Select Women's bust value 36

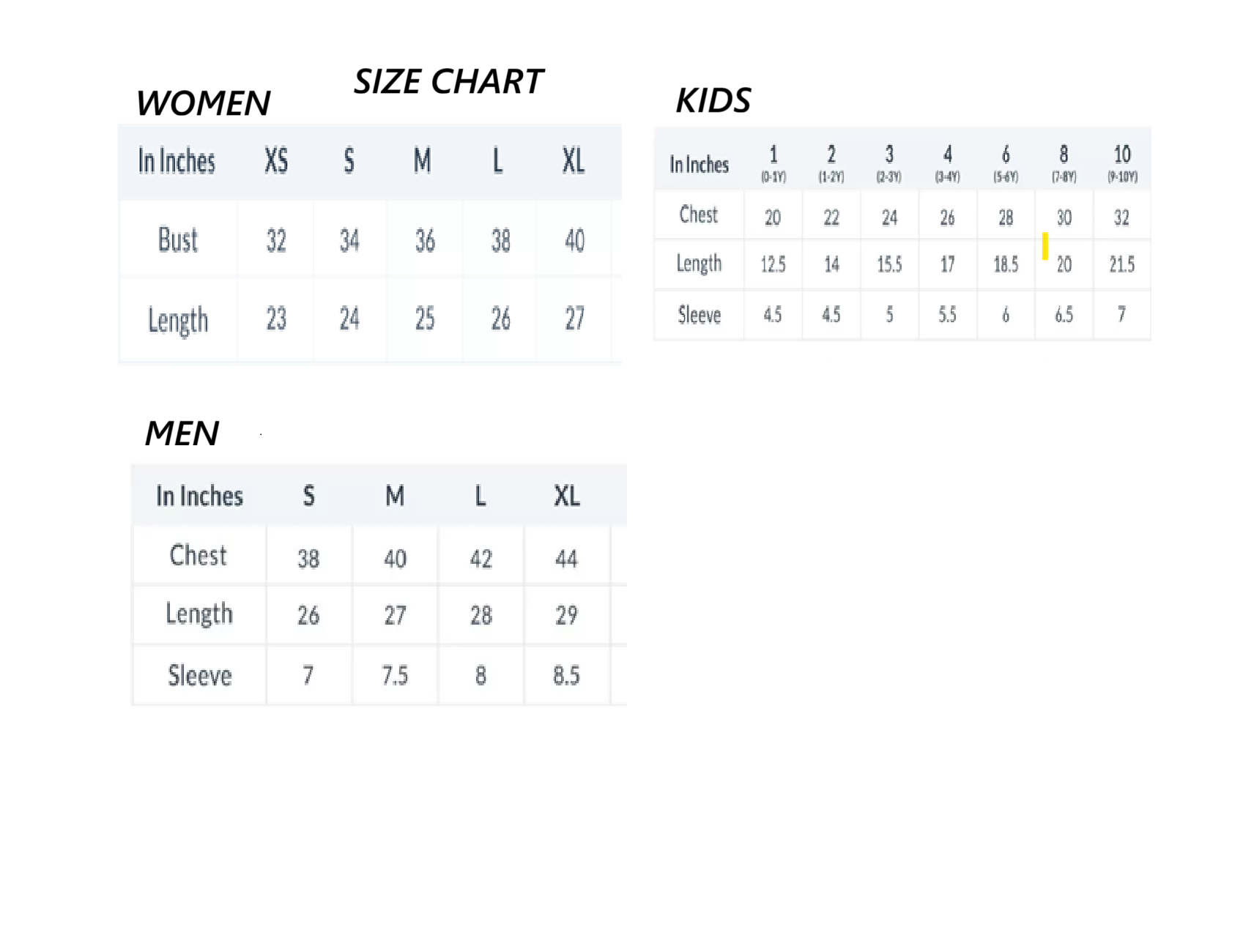tap(425, 241)
